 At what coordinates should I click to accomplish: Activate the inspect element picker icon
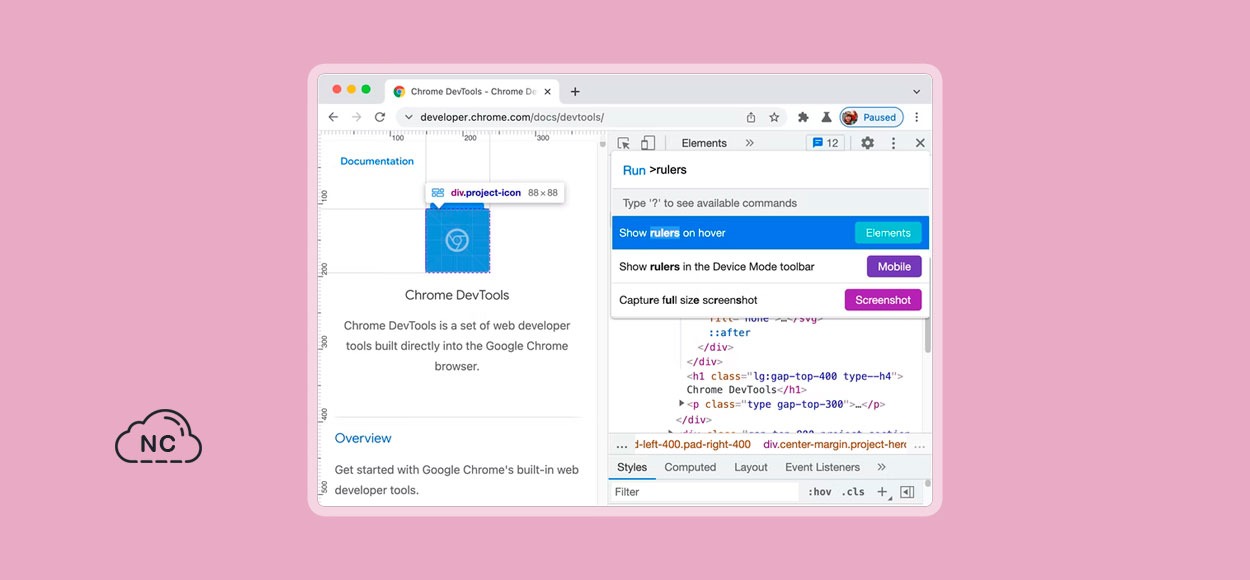pos(624,143)
